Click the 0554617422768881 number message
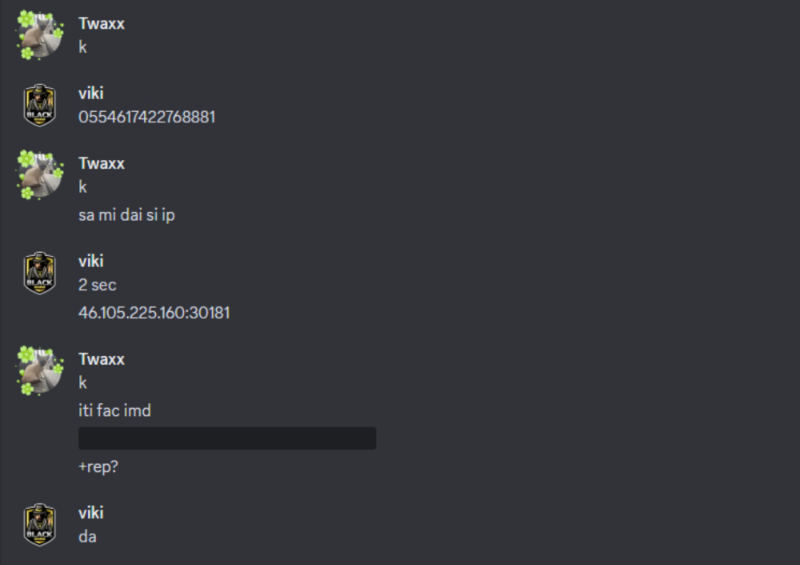The image size is (800, 565). 147,117
